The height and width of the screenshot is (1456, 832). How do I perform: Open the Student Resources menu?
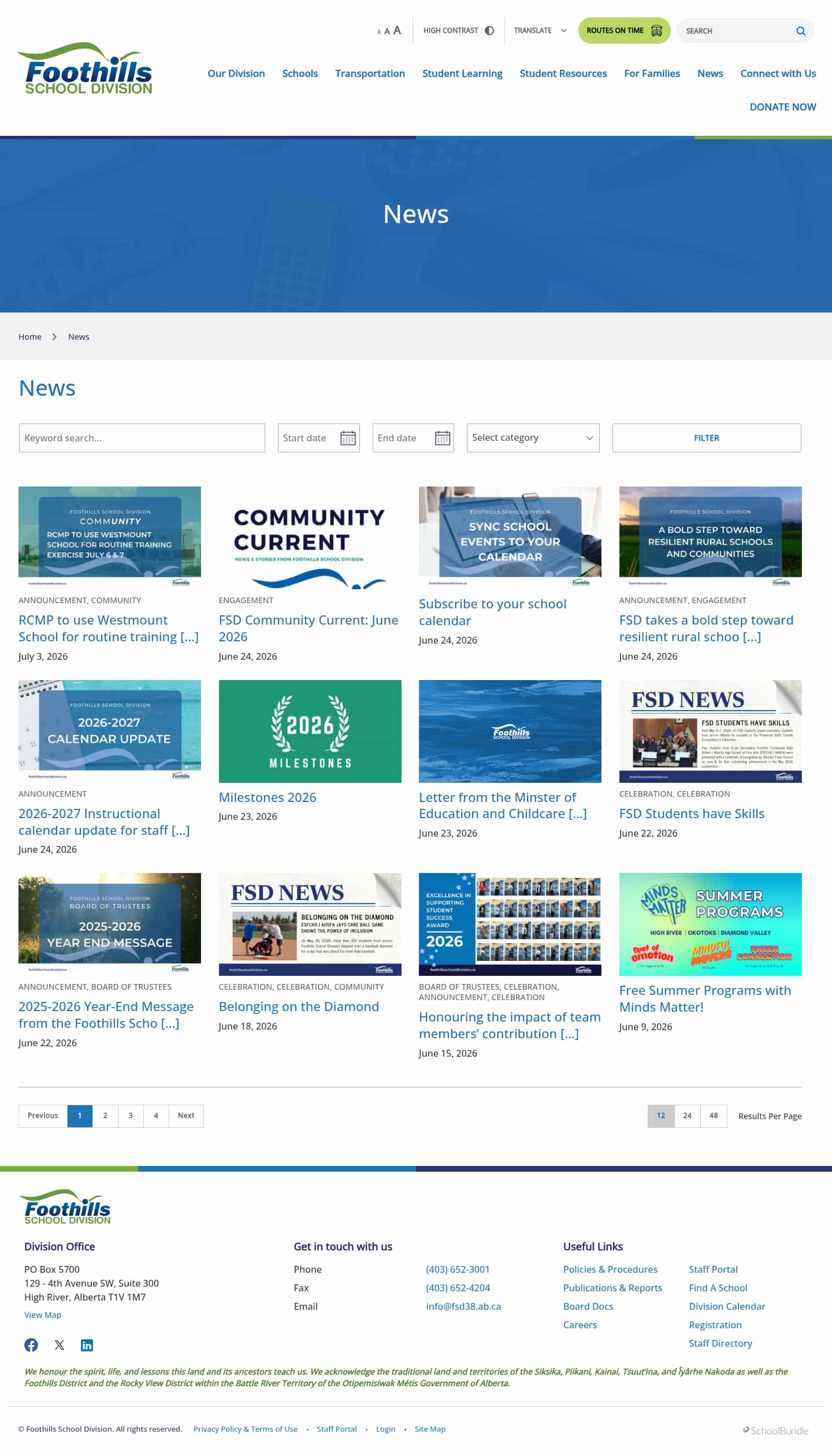pyautogui.click(x=563, y=73)
